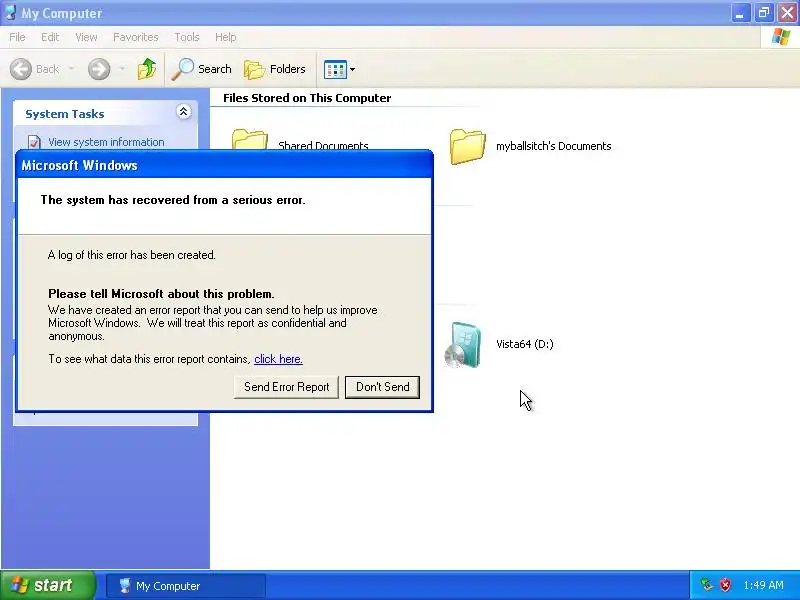This screenshot has height=600, width=800.
Task: Click the Forward arrow icon
Action: pyautogui.click(x=99, y=69)
